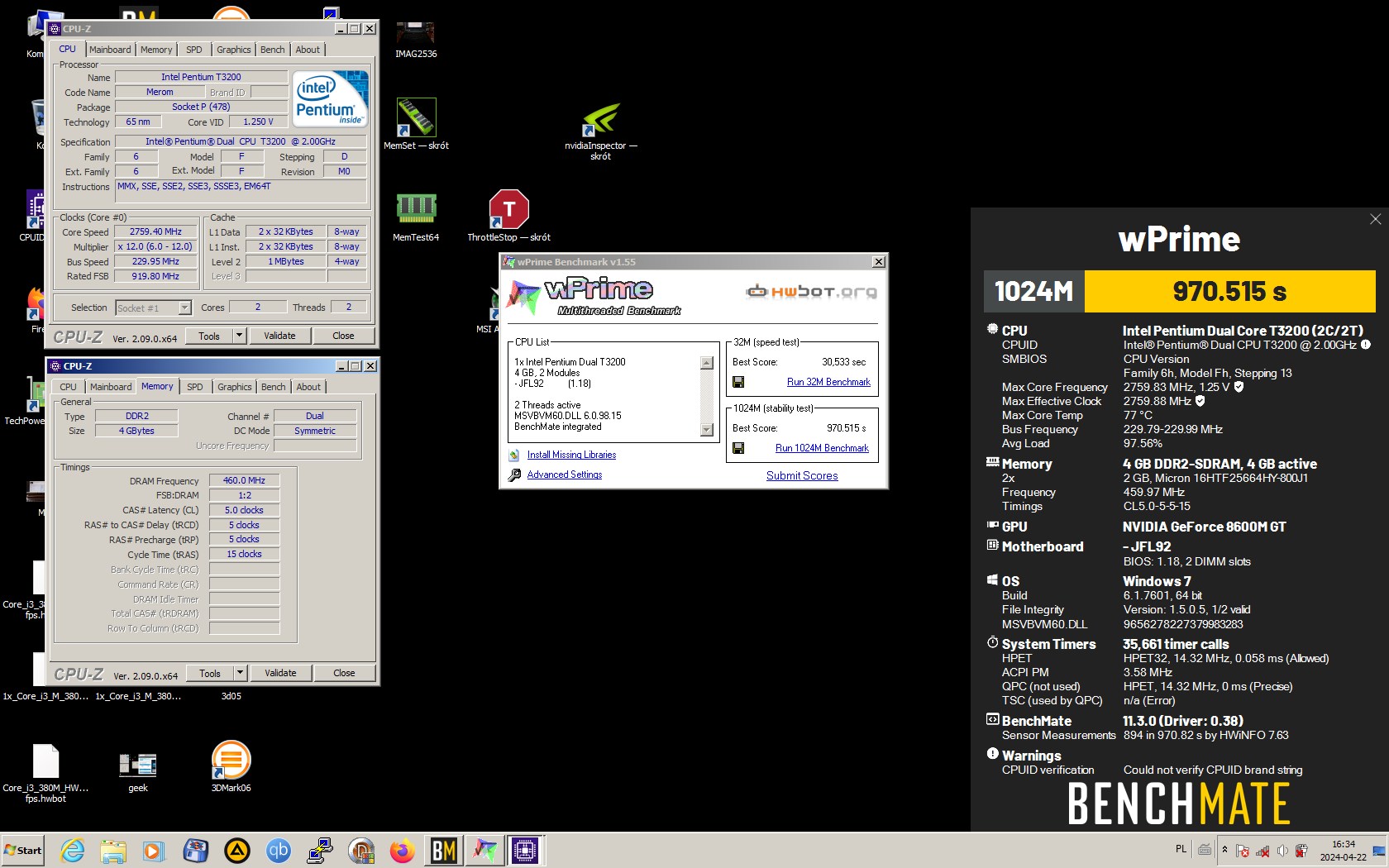Click the taskbar clock showing 16:34
1389x868 pixels.
[x=1344, y=851]
